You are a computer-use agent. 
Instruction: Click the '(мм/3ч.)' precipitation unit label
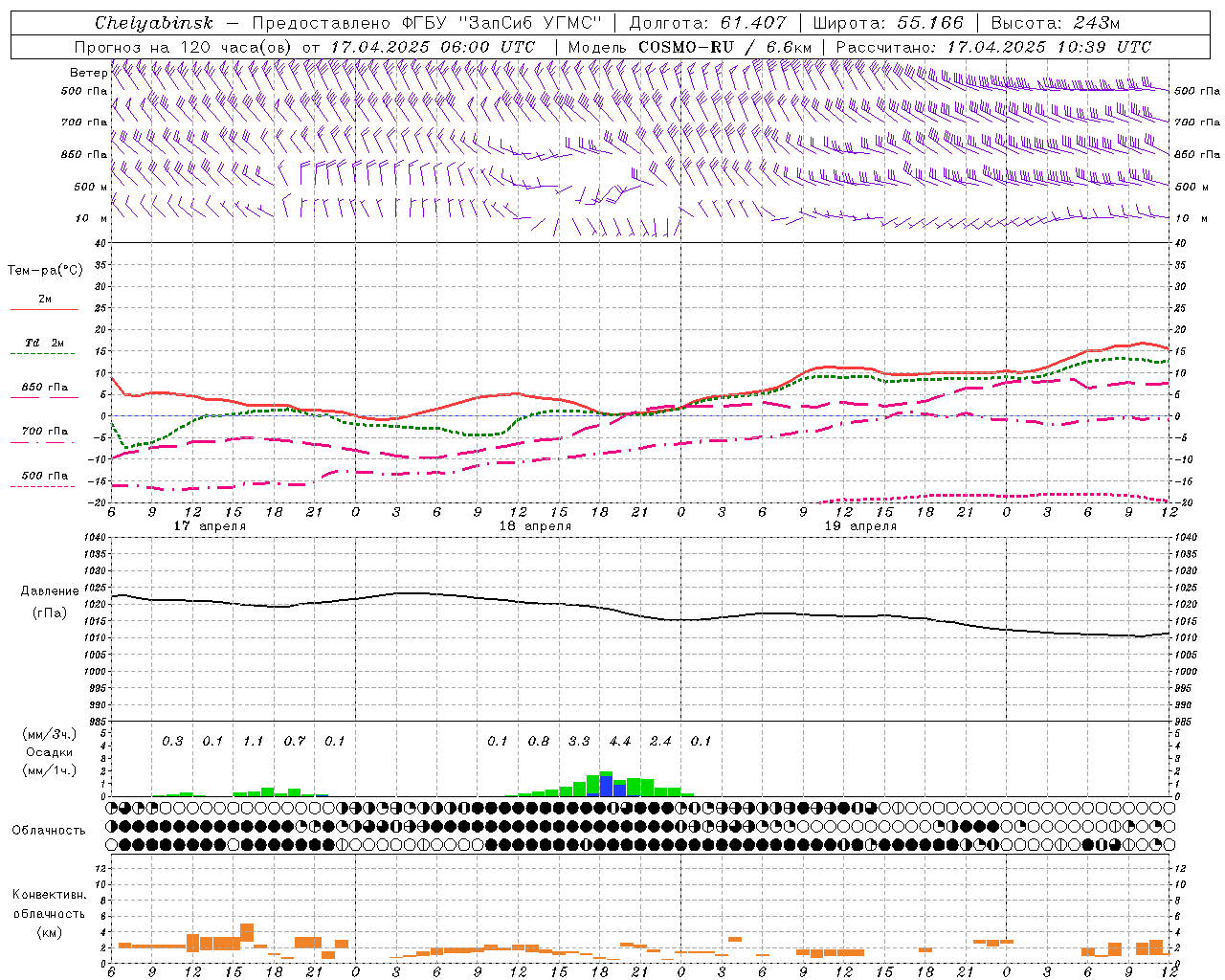pyautogui.click(x=50, y=734)
